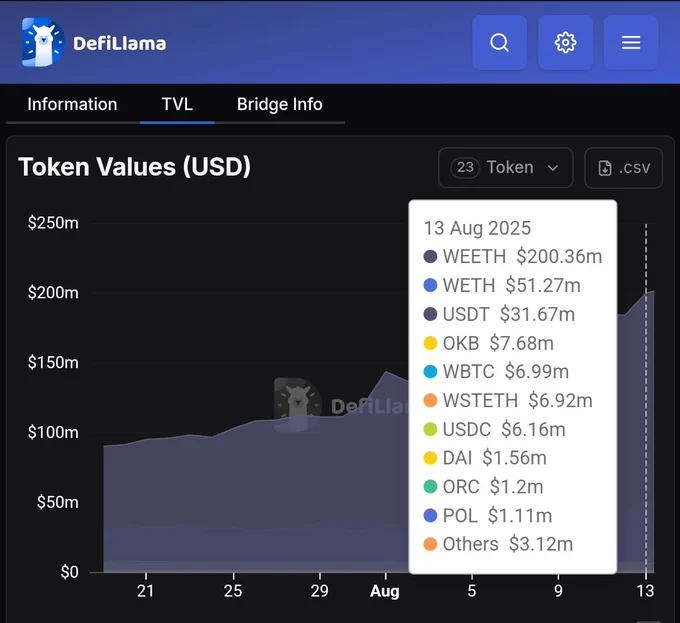Click the USDC green color dot
The image size is (680, 623).
point(430,429)
